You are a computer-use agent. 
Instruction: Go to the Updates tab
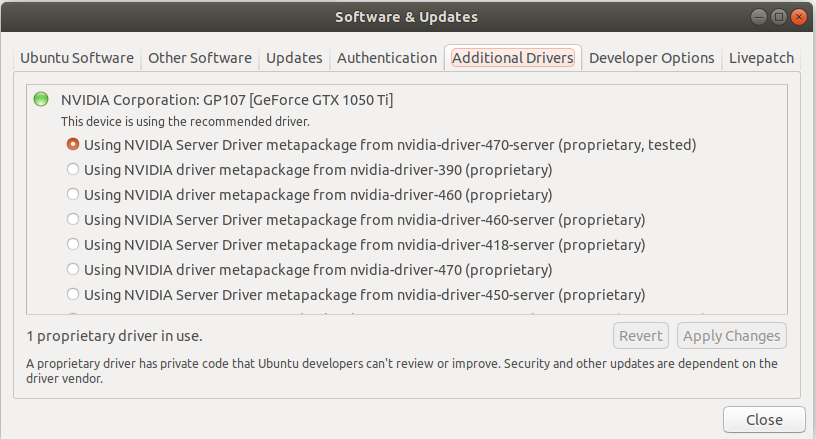[294, 58]
